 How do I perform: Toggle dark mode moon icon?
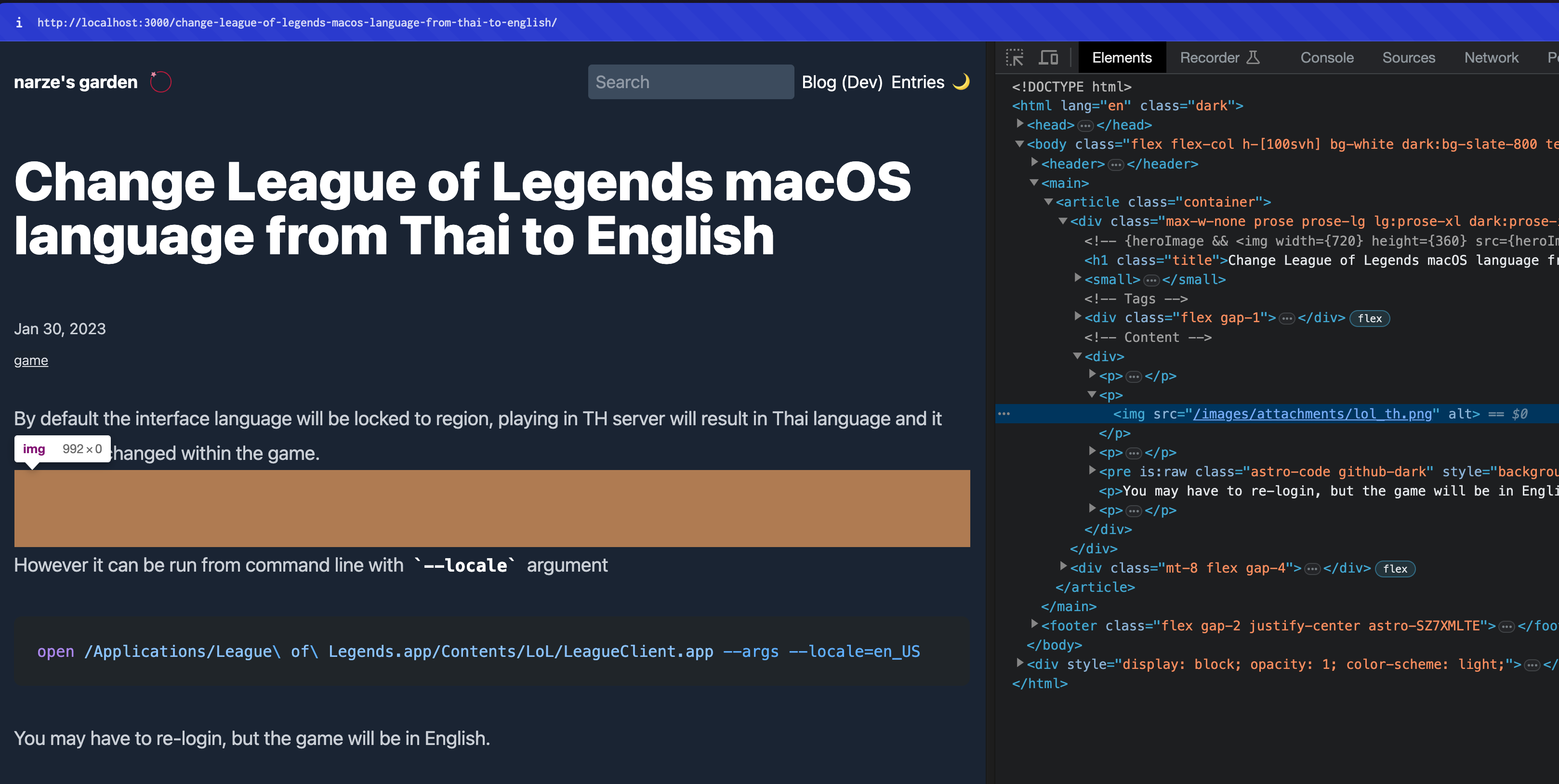click(x=961, y=82)
